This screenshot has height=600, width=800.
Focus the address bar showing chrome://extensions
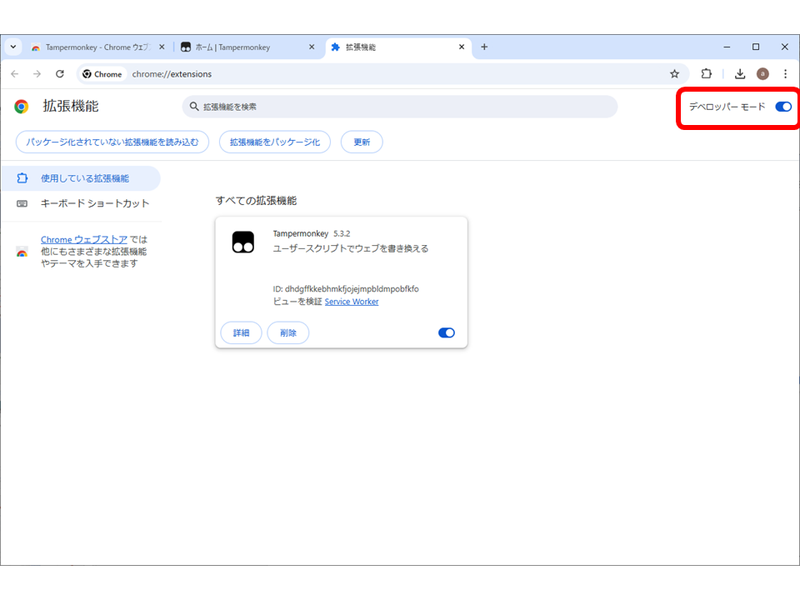pyautogui.click(x=383, y=74)
